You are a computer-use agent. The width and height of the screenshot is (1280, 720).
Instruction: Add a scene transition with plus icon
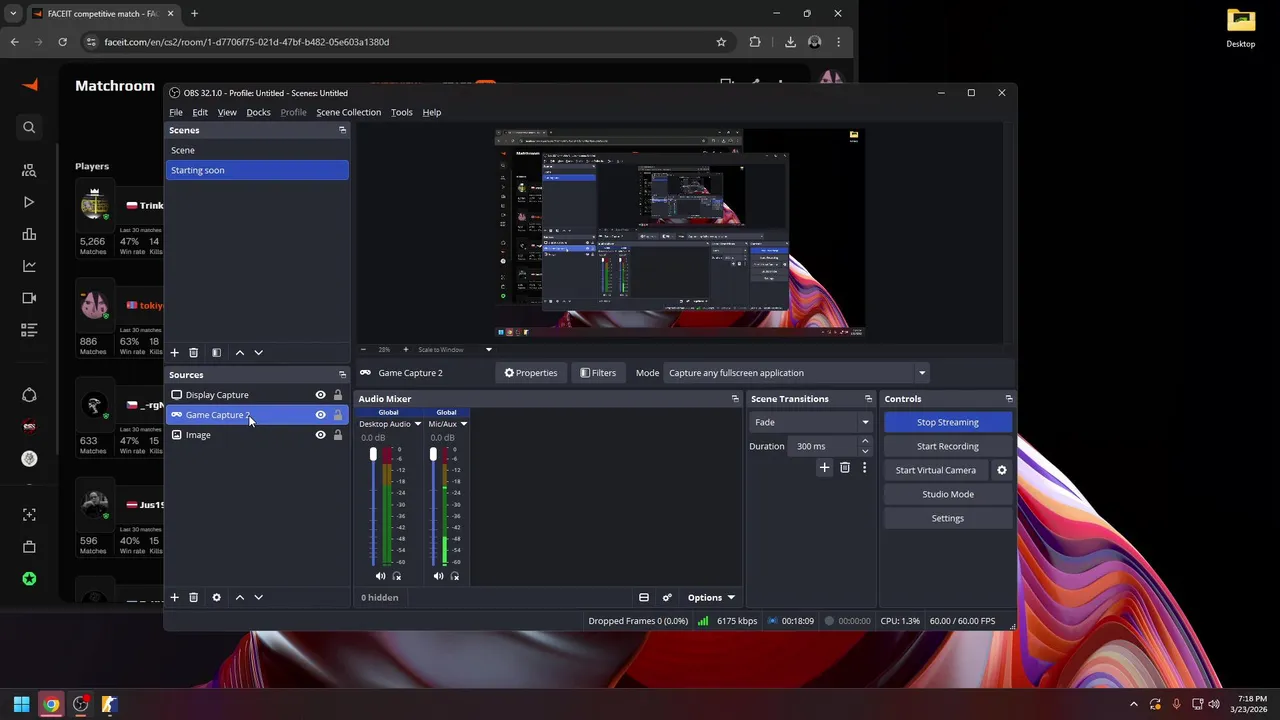(825, 467)
